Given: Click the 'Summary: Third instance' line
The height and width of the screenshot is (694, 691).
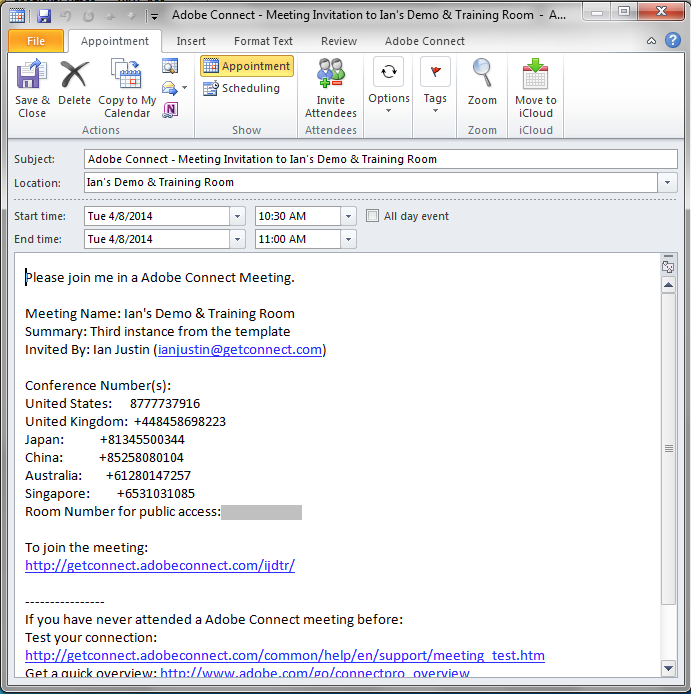Looking at the screenshot, I should [158, 332].
